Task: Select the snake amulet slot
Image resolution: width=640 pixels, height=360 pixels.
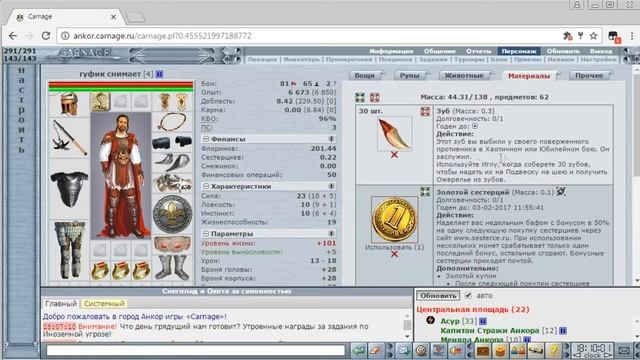Action: click(x=100, y=102)
